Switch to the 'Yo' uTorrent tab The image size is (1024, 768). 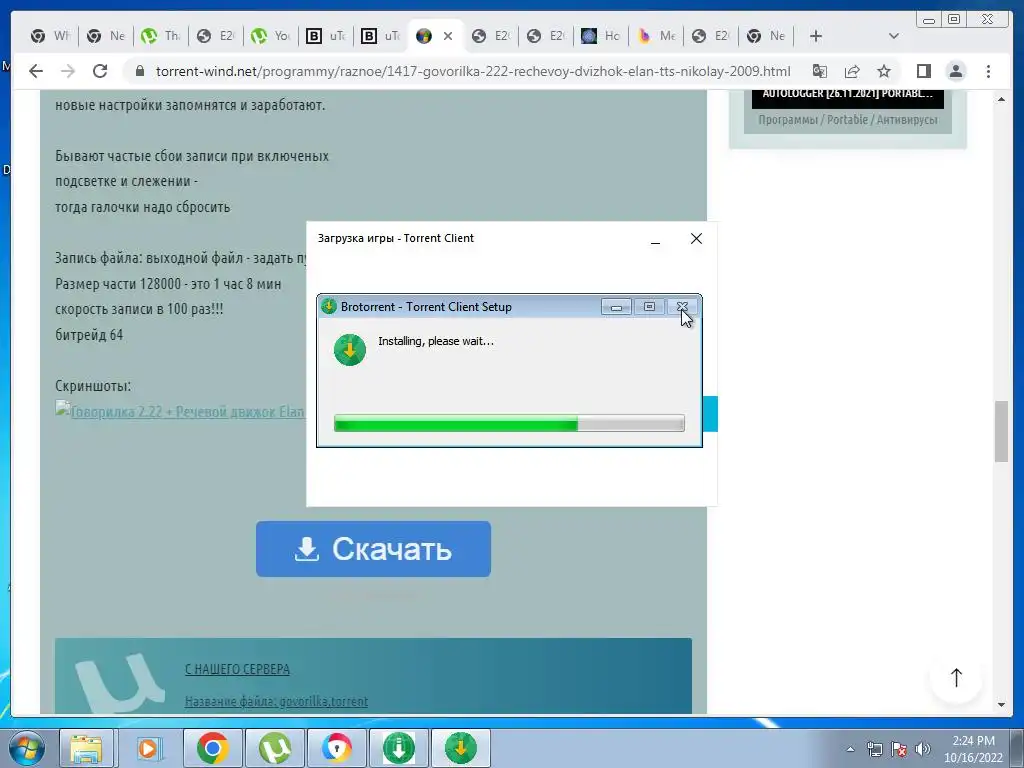270,36
